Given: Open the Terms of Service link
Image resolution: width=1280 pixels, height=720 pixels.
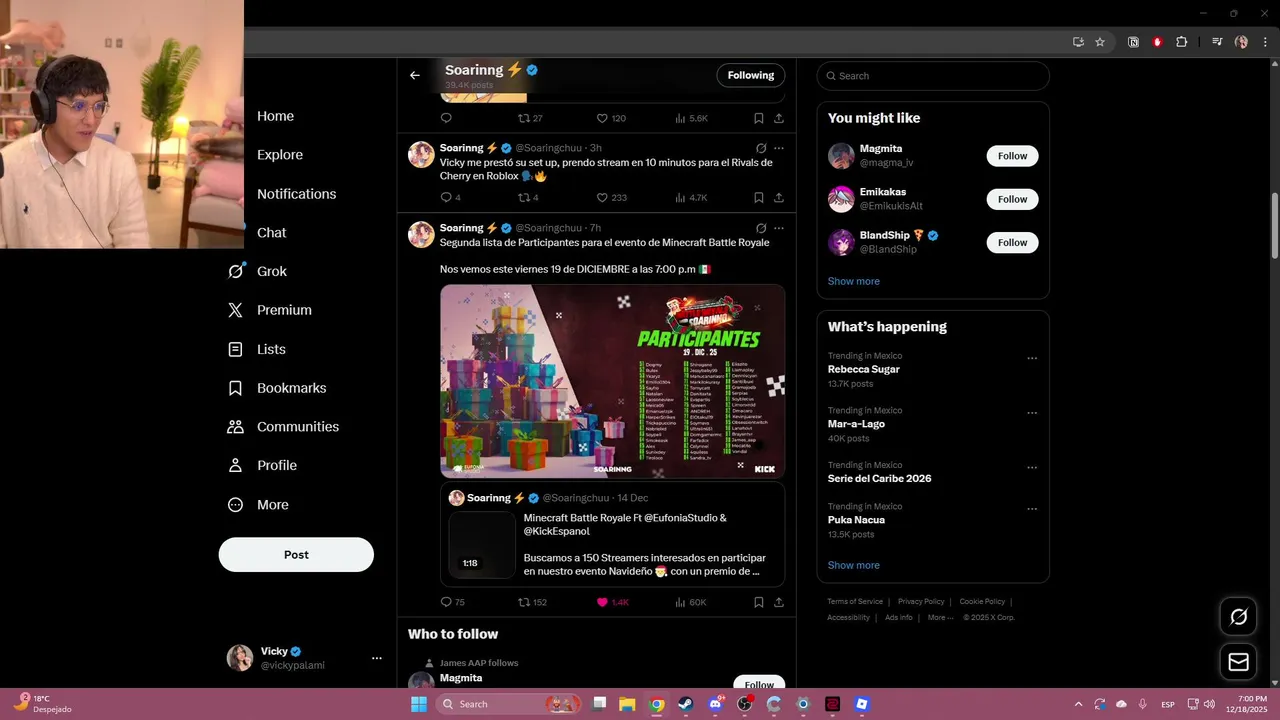Looking at the screenshot, I should [855, 602].
